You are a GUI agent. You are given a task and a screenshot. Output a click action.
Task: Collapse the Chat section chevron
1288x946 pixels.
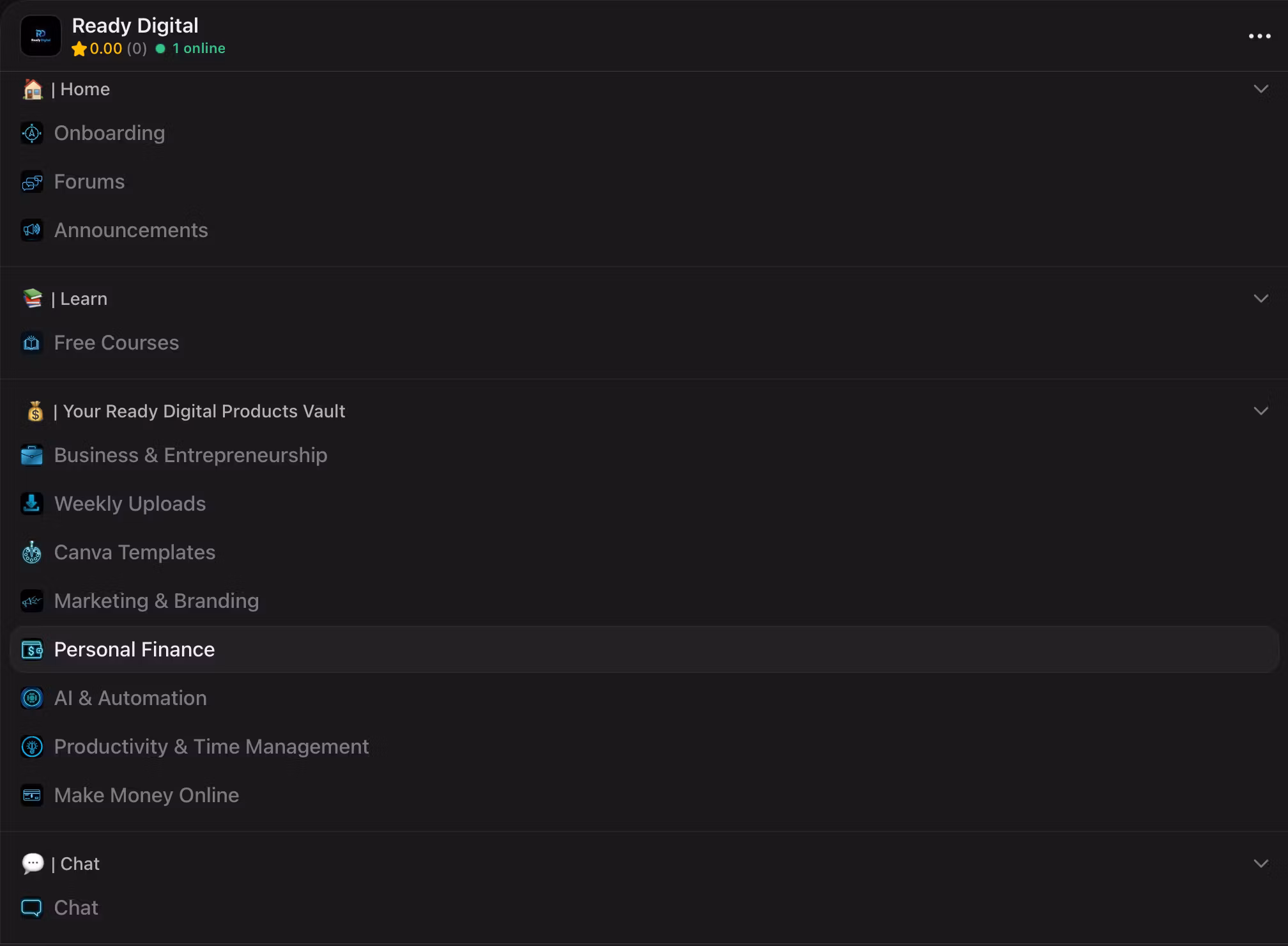coord(1261,864)
